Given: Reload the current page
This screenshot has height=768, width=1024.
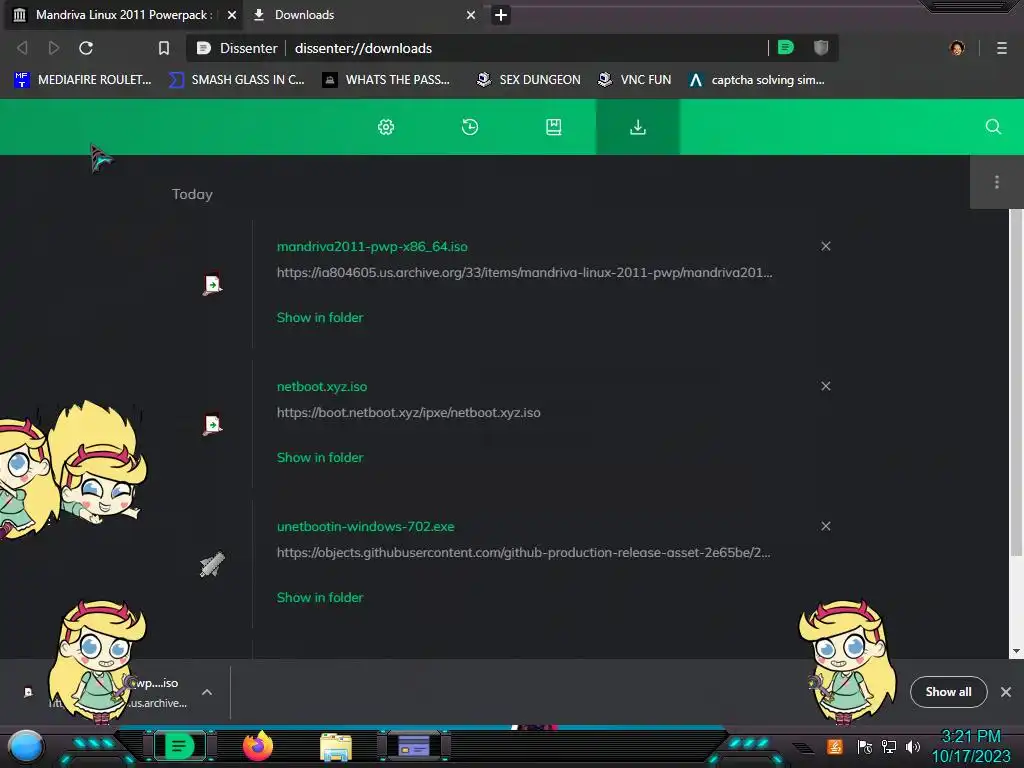Looking at the screenshot, I should tap(86, 48).
